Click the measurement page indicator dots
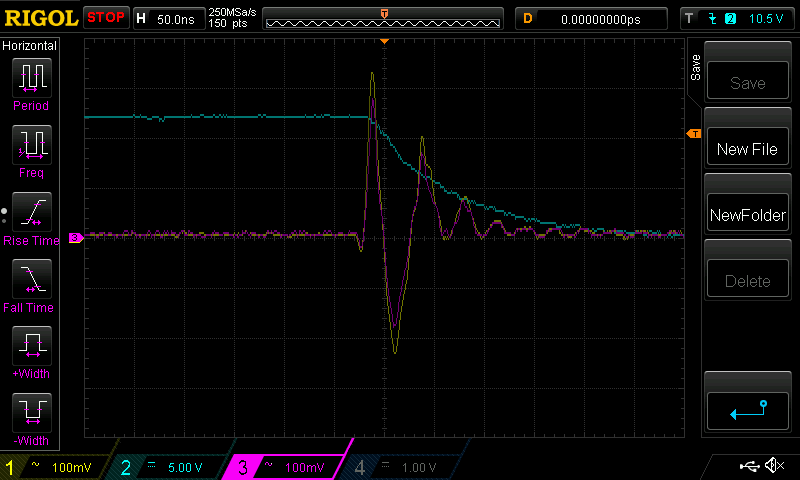 point(4,216)
